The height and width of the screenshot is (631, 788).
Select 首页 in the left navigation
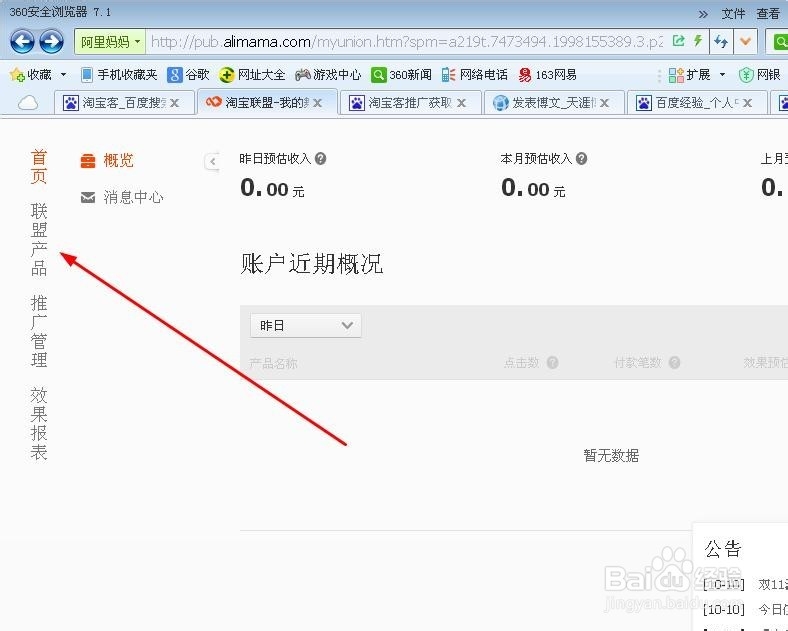[x=39, y=167]
